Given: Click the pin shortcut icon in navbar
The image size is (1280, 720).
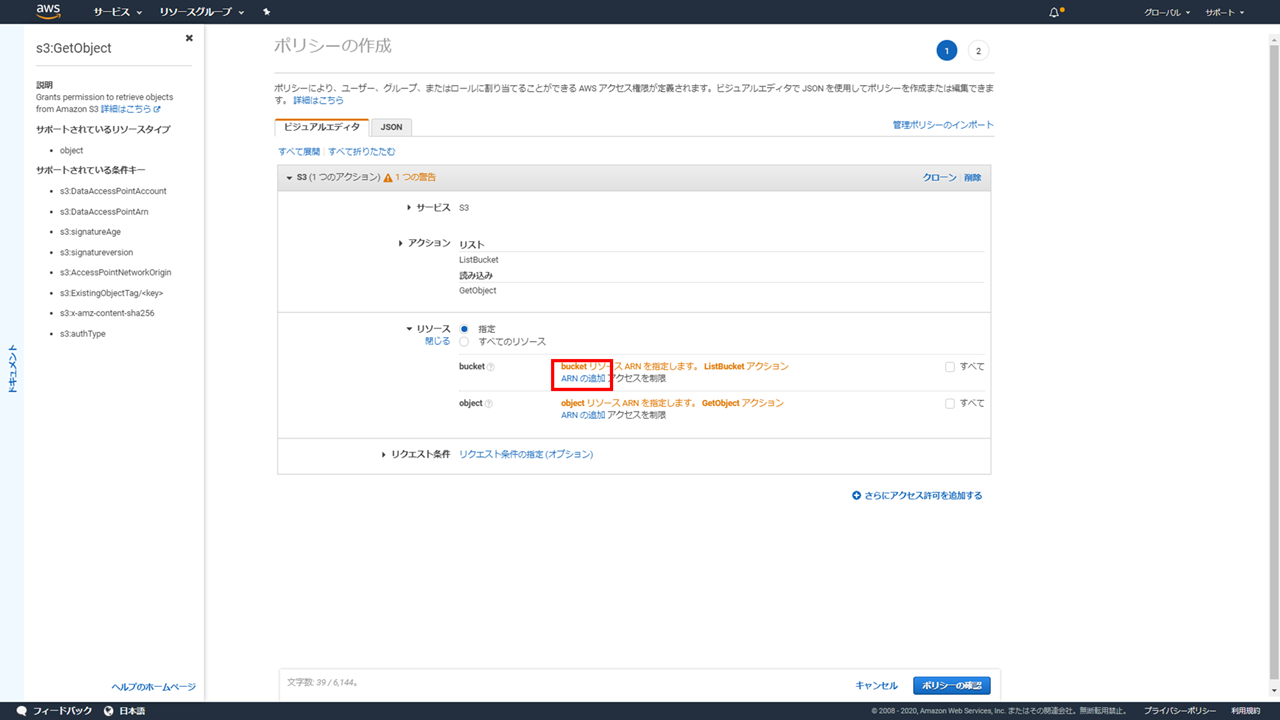Looking at the screenshot, I should click(266, 12).
